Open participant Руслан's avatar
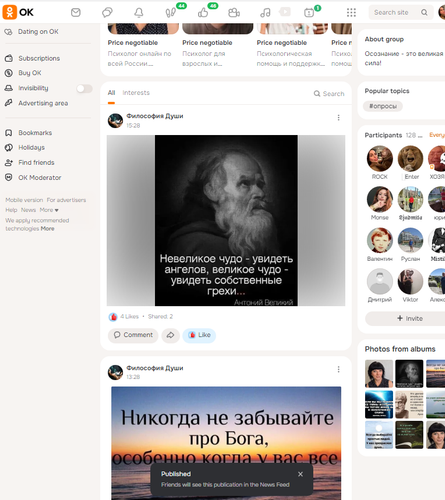The height and width of the screenshot is (500, 445). pos(410,241)
